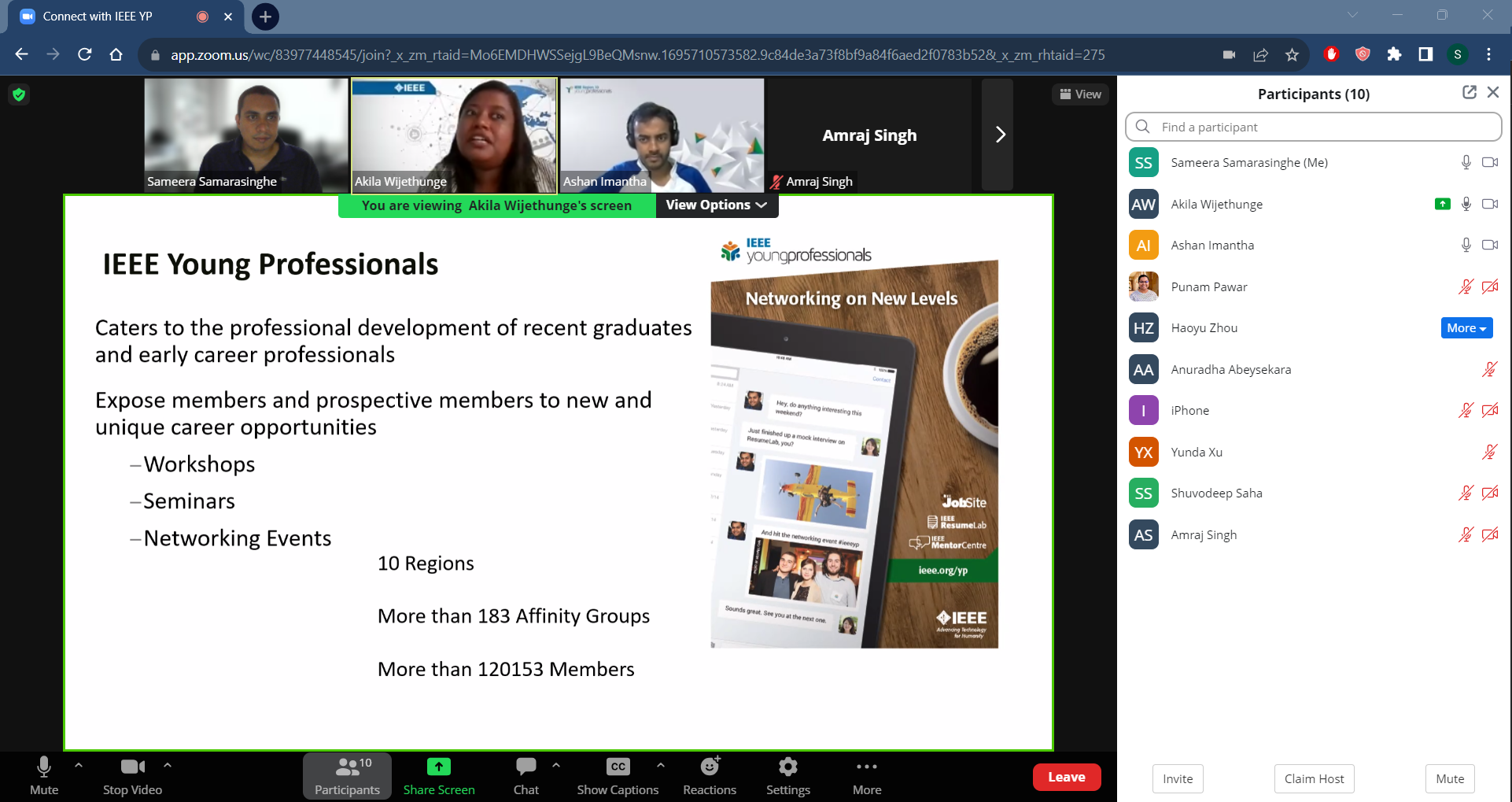Toggle Sameera Samarasinghe's camera icon in list
This screenshot has width=1512, height=802.
click(x=1490, y=162)
